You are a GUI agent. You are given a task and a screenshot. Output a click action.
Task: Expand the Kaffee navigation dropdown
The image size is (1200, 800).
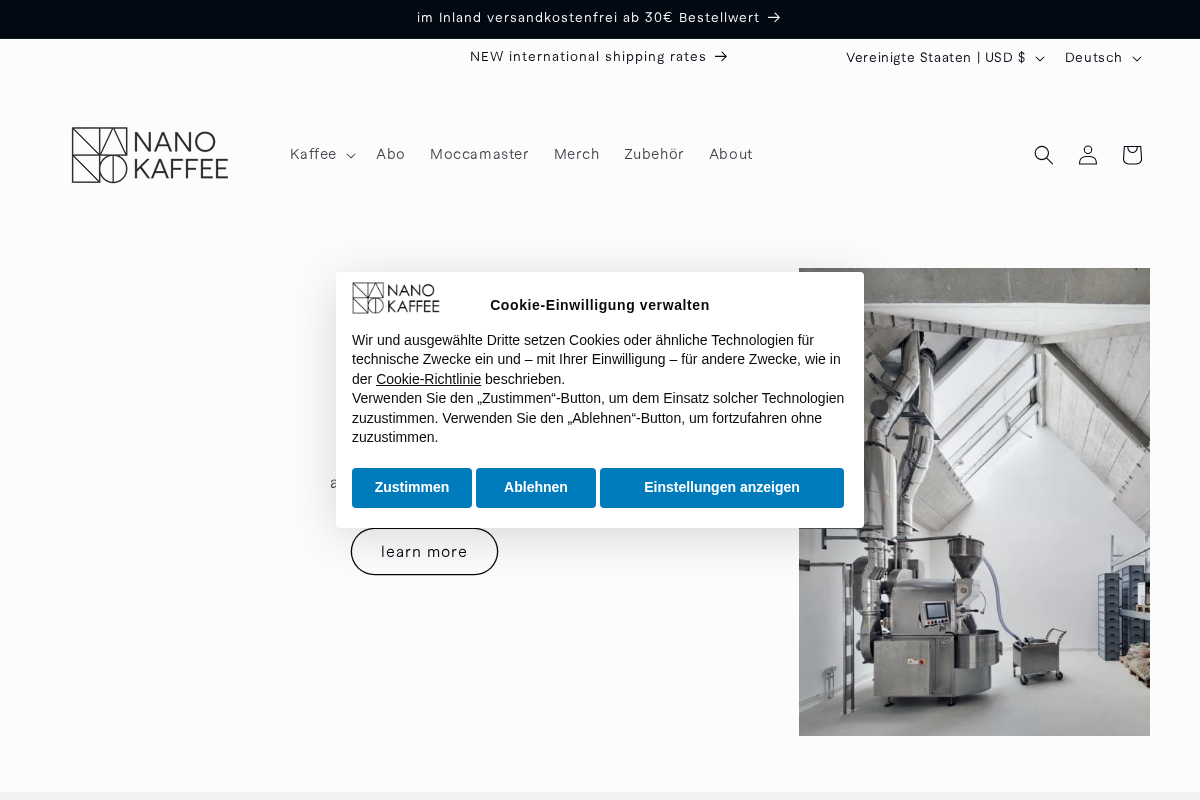click(x=320, y=154)
